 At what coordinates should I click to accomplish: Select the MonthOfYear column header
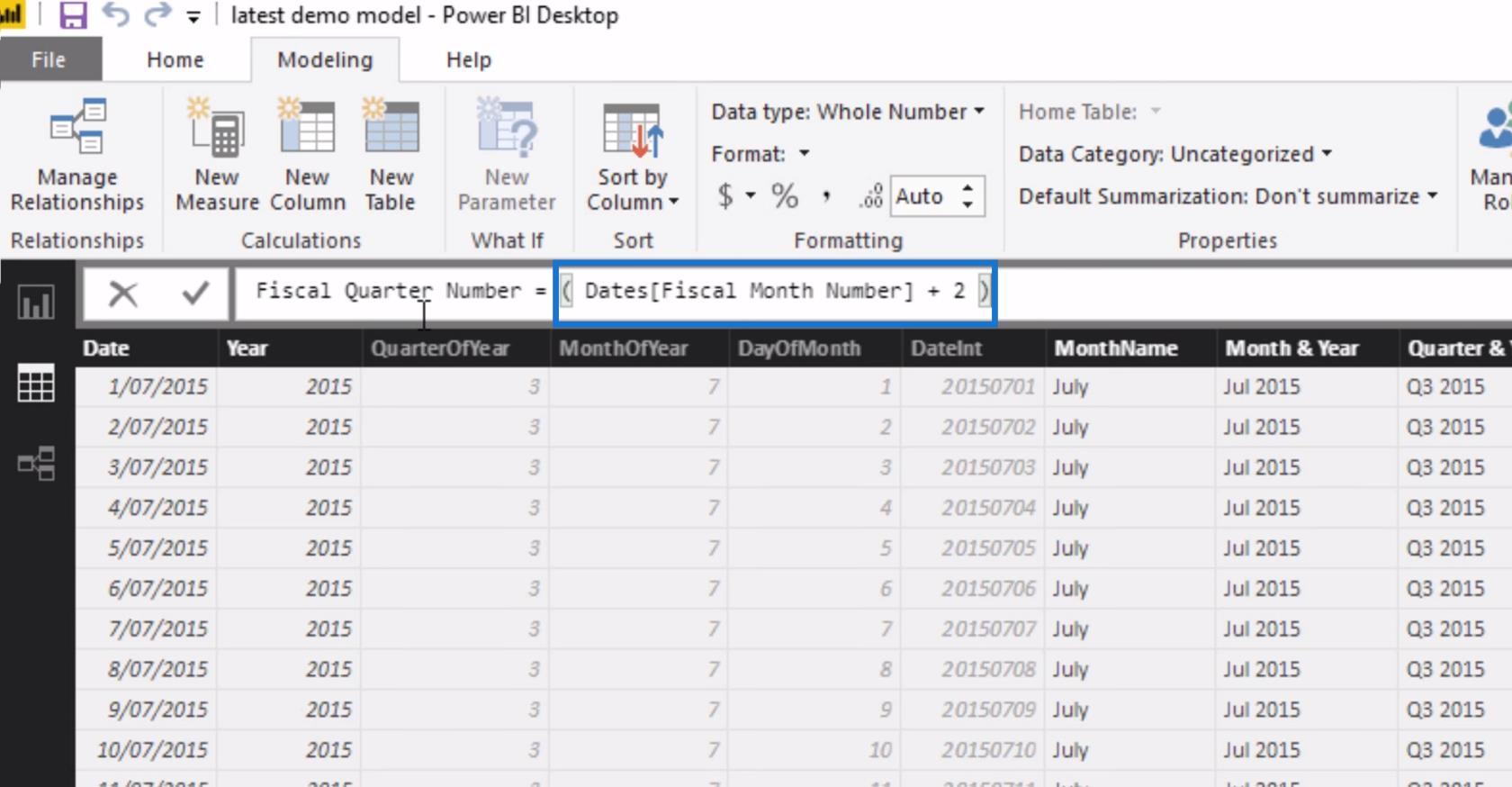pos(639,348)
